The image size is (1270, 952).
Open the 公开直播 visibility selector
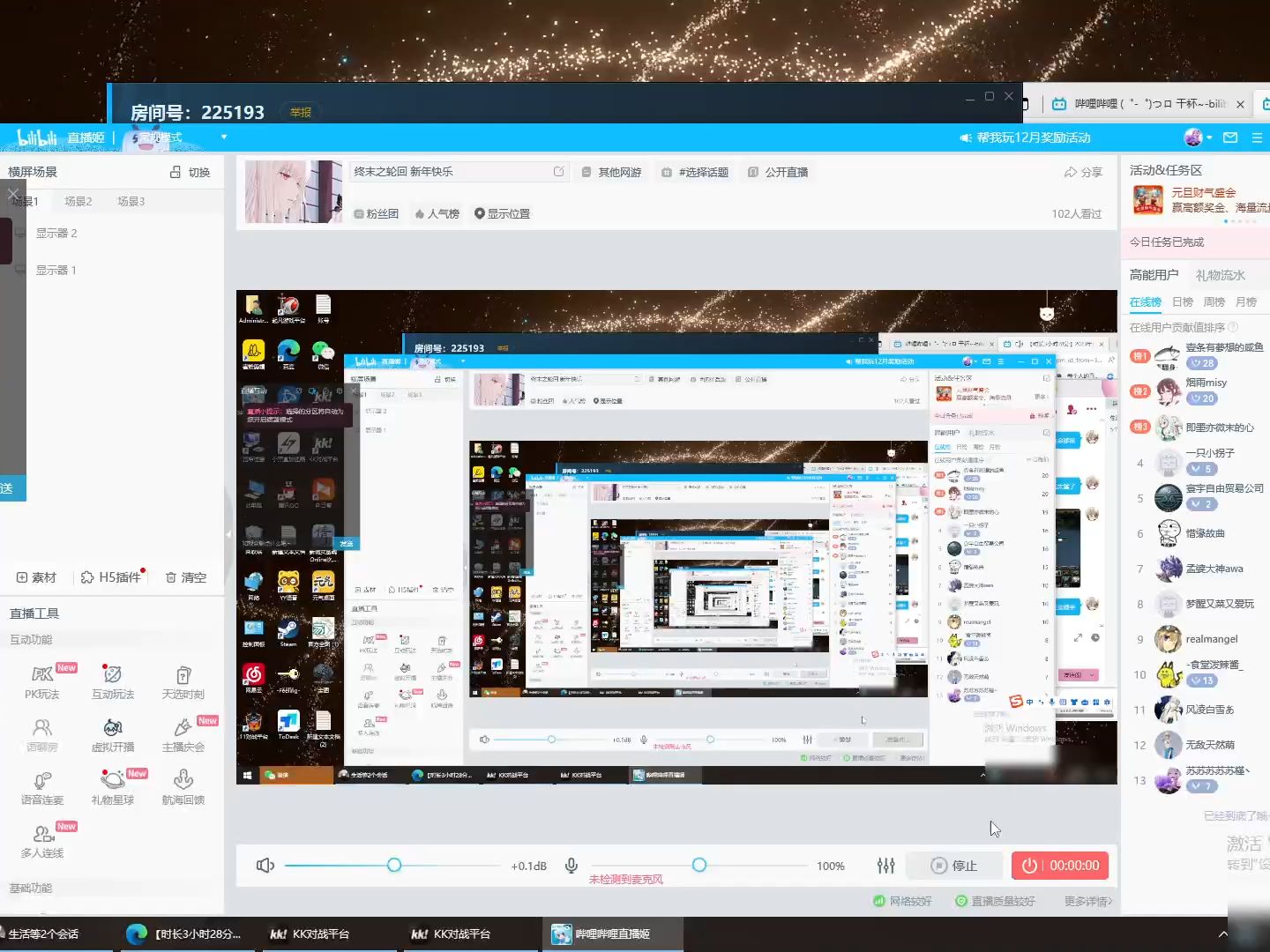[x=778, y=172]
